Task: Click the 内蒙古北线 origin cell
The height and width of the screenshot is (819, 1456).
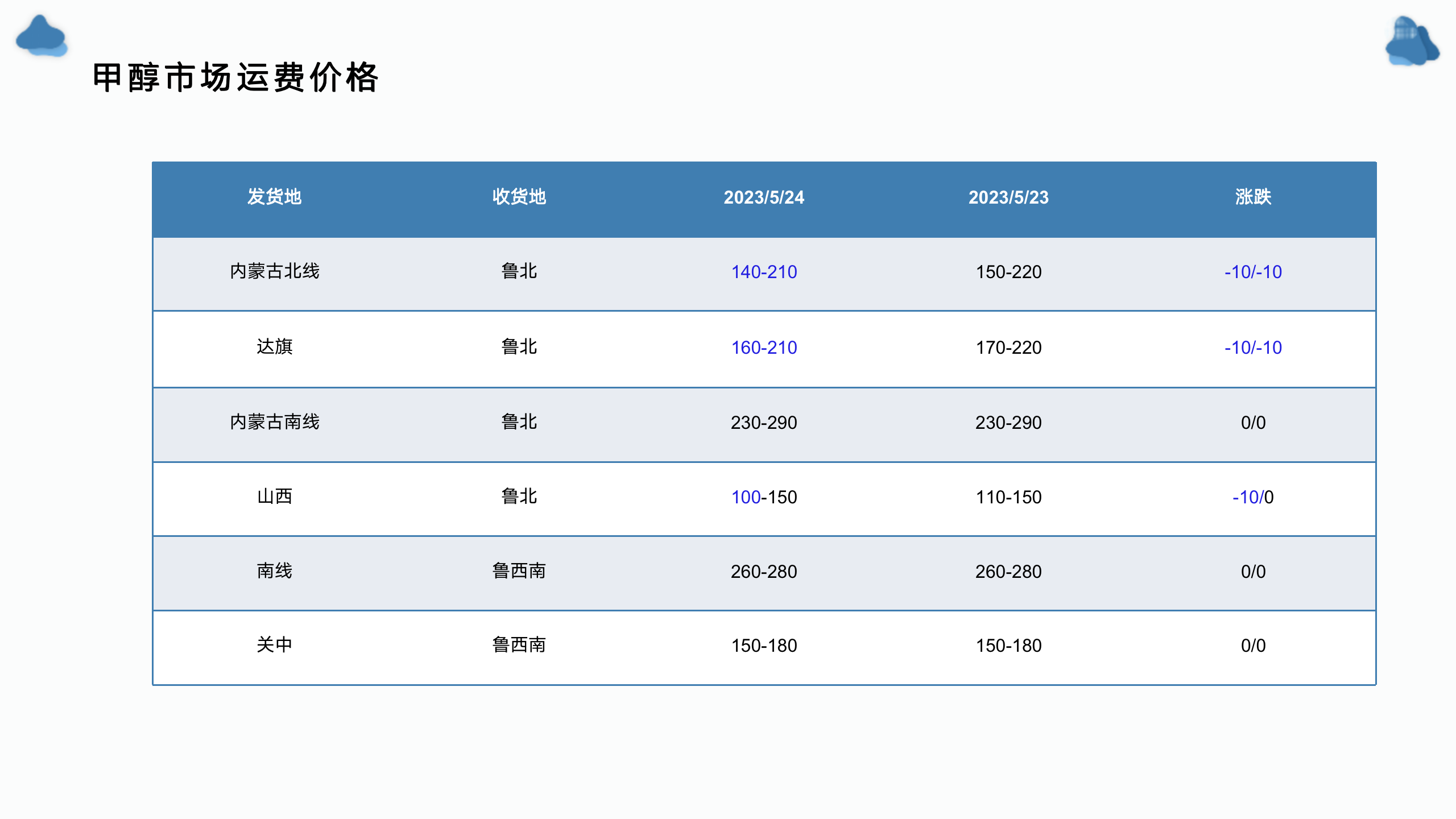Action: pos(275,271)
